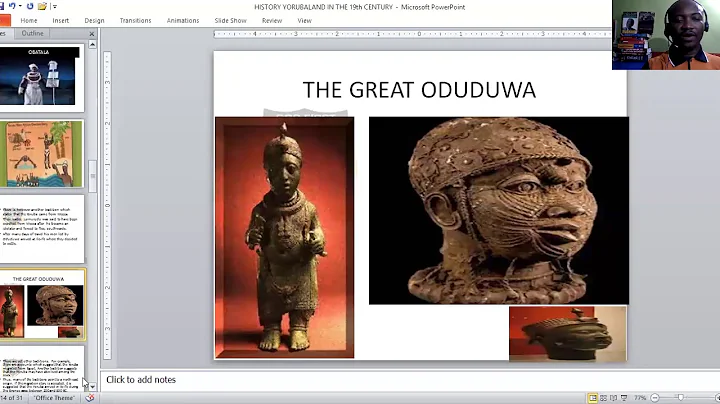Click the 77% zoom level
The height and width of the screenshot is (404, 720).
tap(640, 398)
